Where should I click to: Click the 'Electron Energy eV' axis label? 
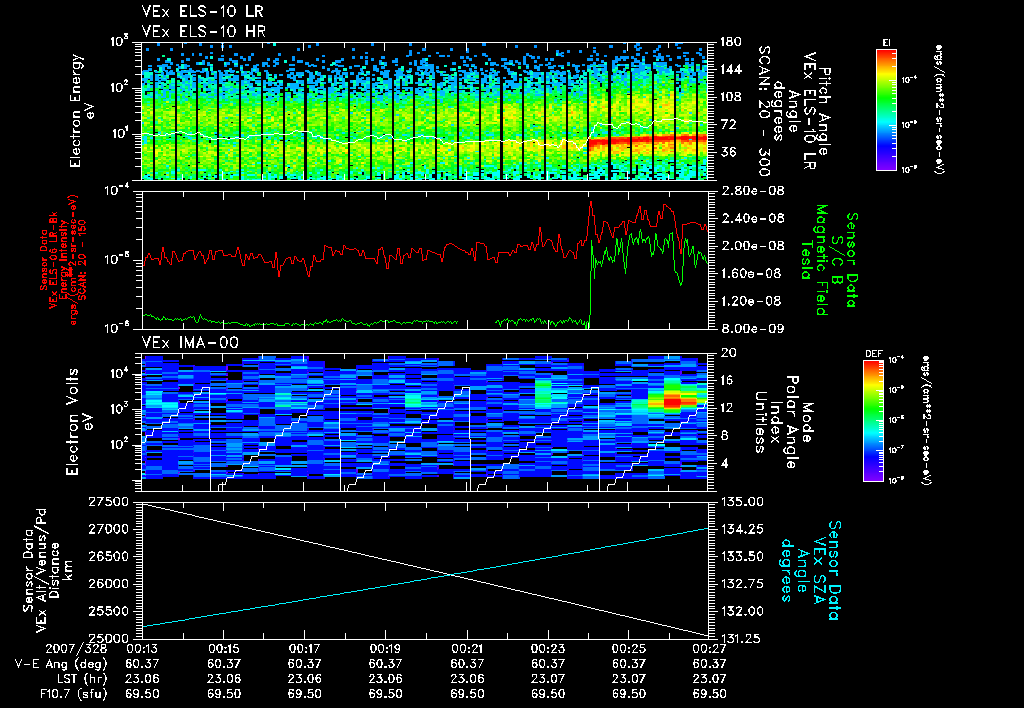(x=82, y=111)
